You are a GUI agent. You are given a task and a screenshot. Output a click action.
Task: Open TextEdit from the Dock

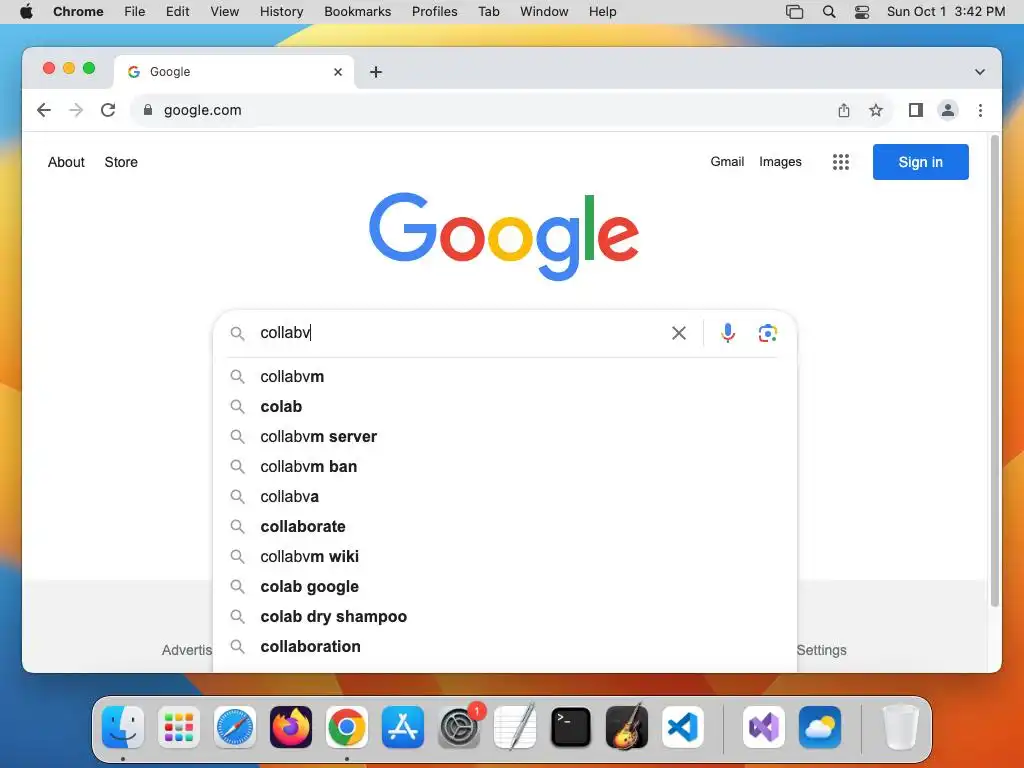click(x=515, y=727)
